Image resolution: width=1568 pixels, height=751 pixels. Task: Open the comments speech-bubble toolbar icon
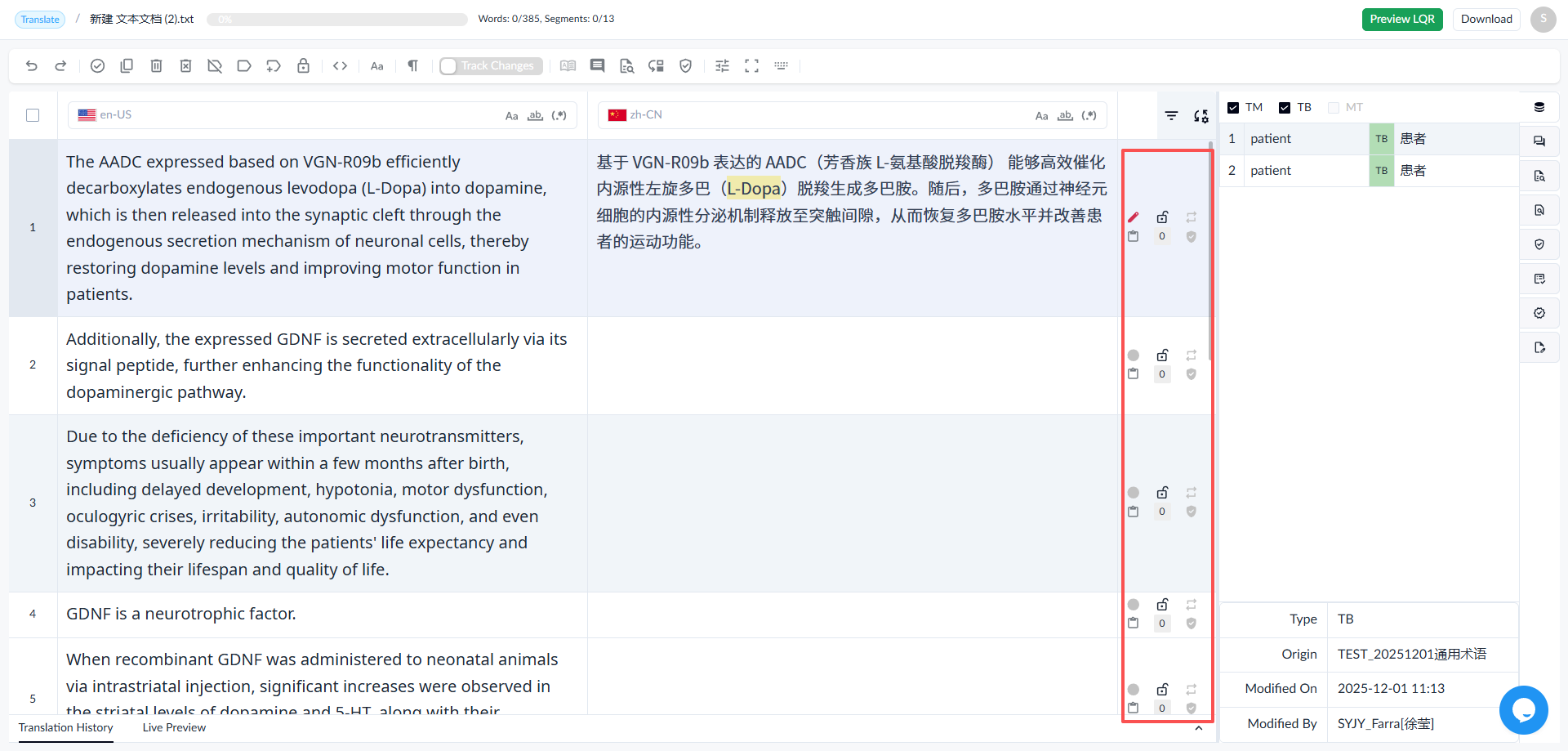[598, 66]
